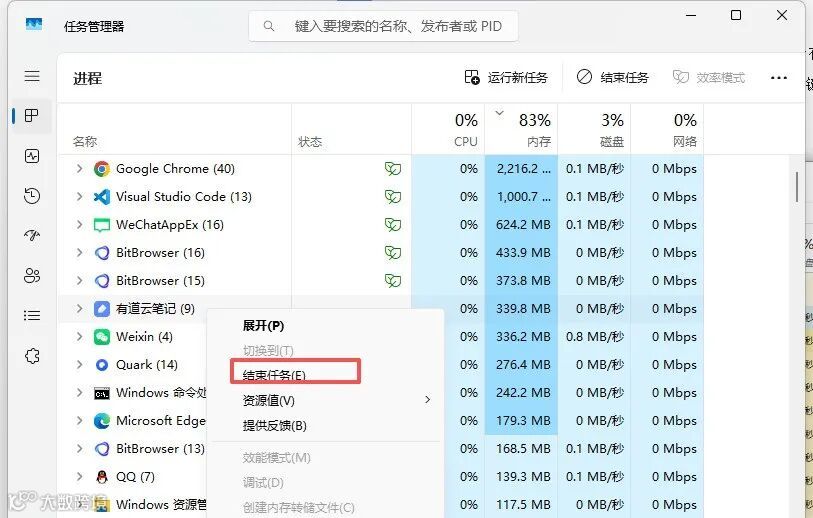The height and width of the screenshot is (518, 813).
Task: Open the Startup apps sidebar icon
Action: coord(32,235)
